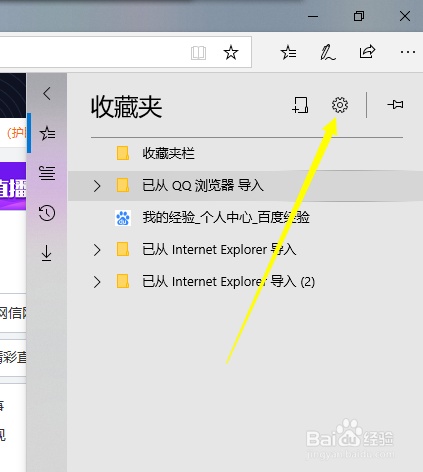Viewport: 423px width, 472px height.
Task: Click the Add Notes pen icon
Action: (x=328, y=52)
